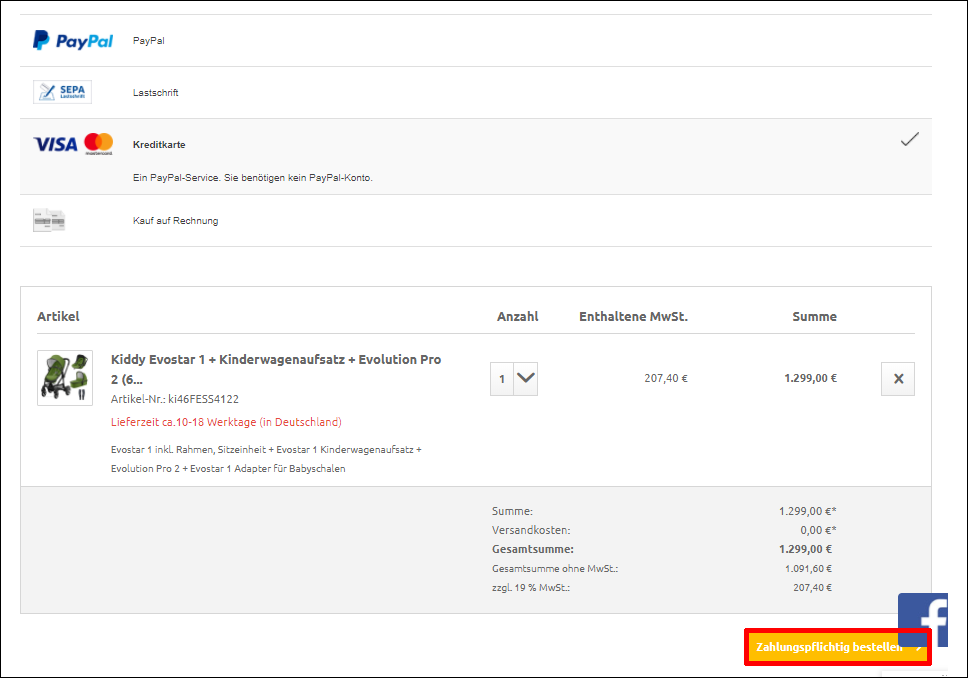Click the Anzahl column header
The image size is (968, 678).
517,317
